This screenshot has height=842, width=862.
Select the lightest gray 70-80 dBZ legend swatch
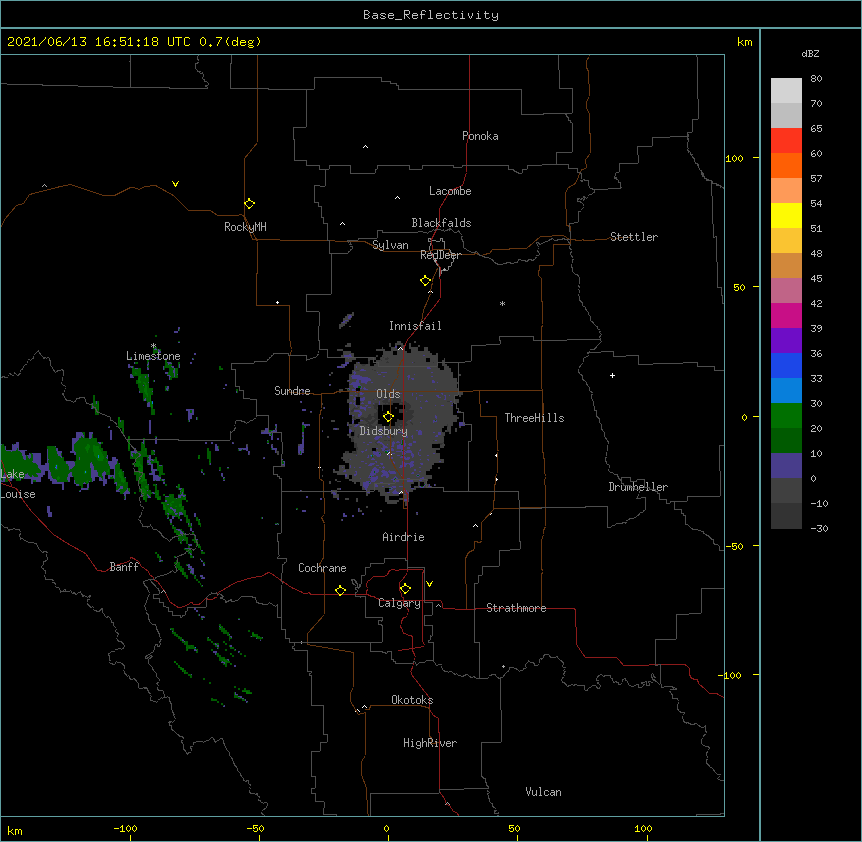(x=786, y=91)
